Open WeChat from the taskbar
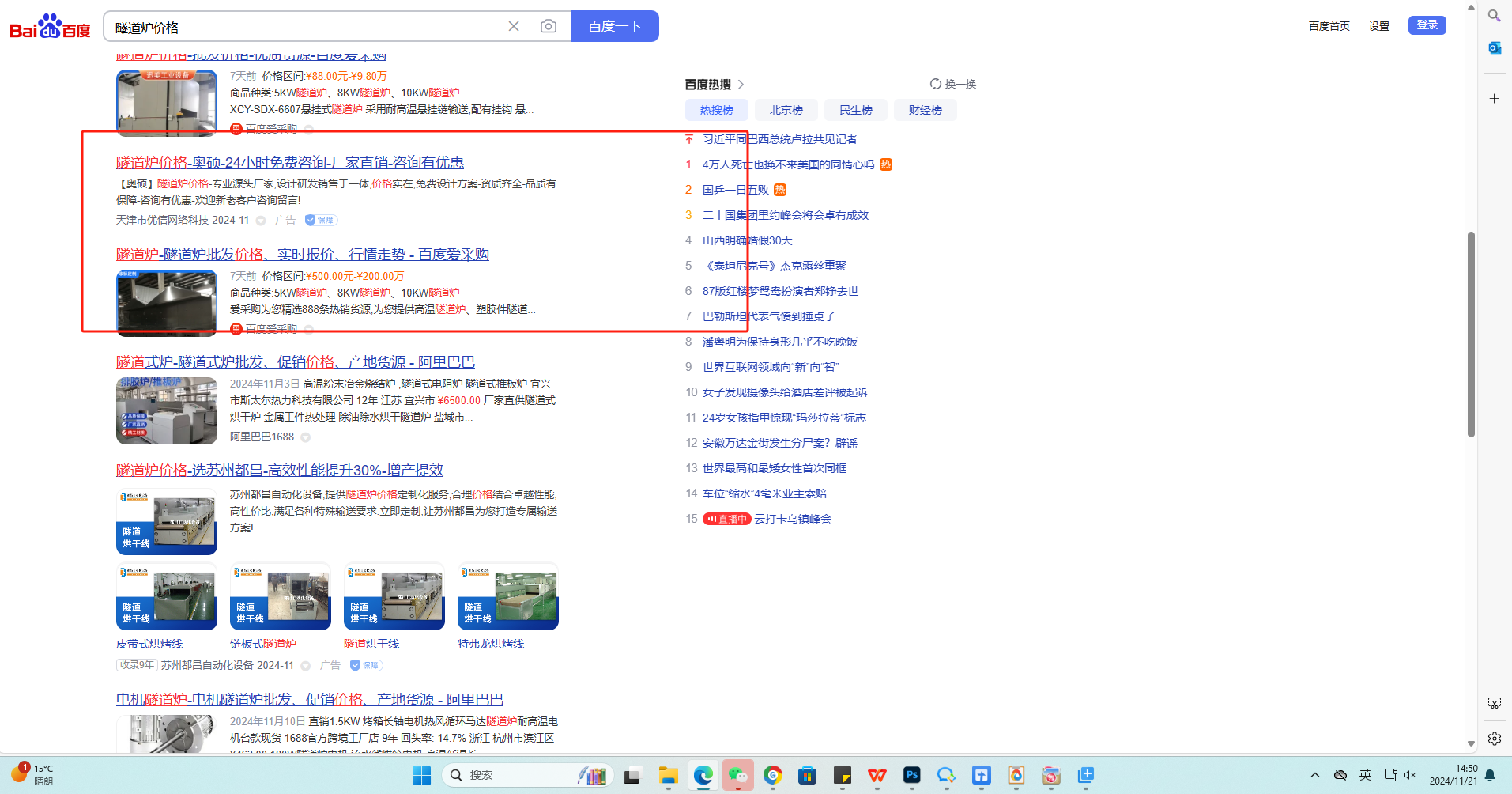The image size is (1512, 794). pyautogui.click(x=737, y=776)
